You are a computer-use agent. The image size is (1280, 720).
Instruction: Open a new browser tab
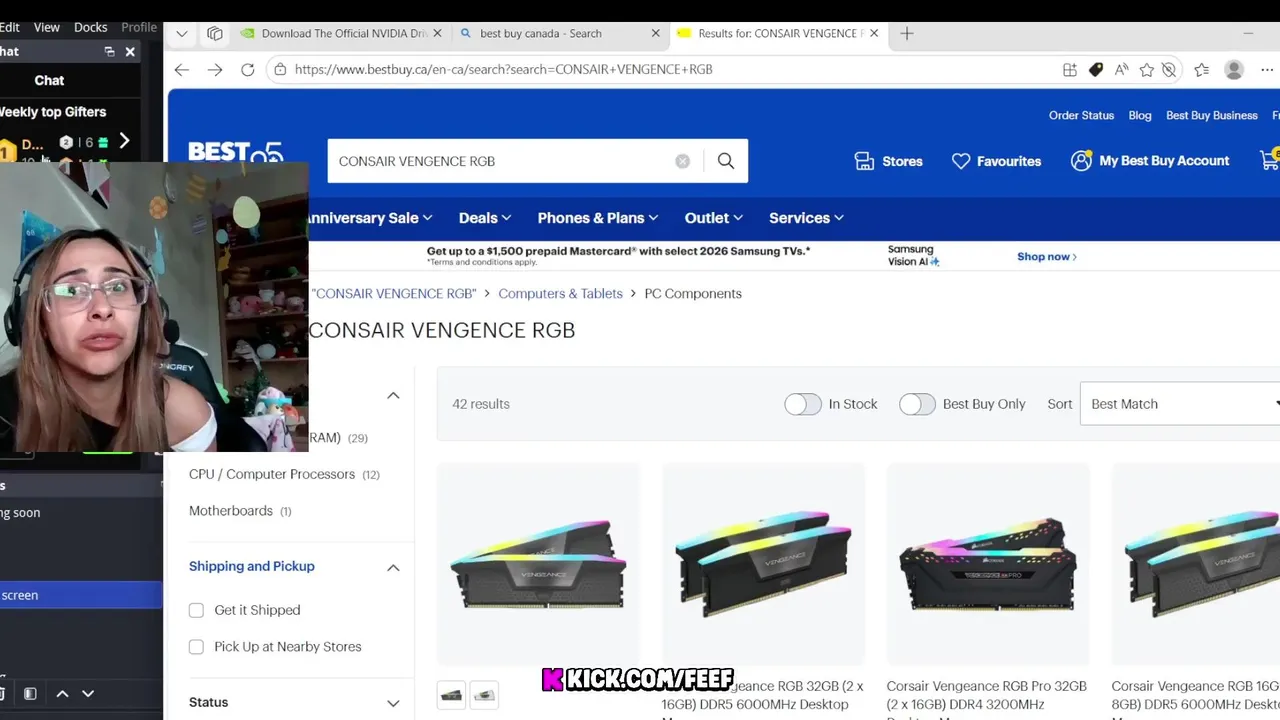click(x=907, y=33)
